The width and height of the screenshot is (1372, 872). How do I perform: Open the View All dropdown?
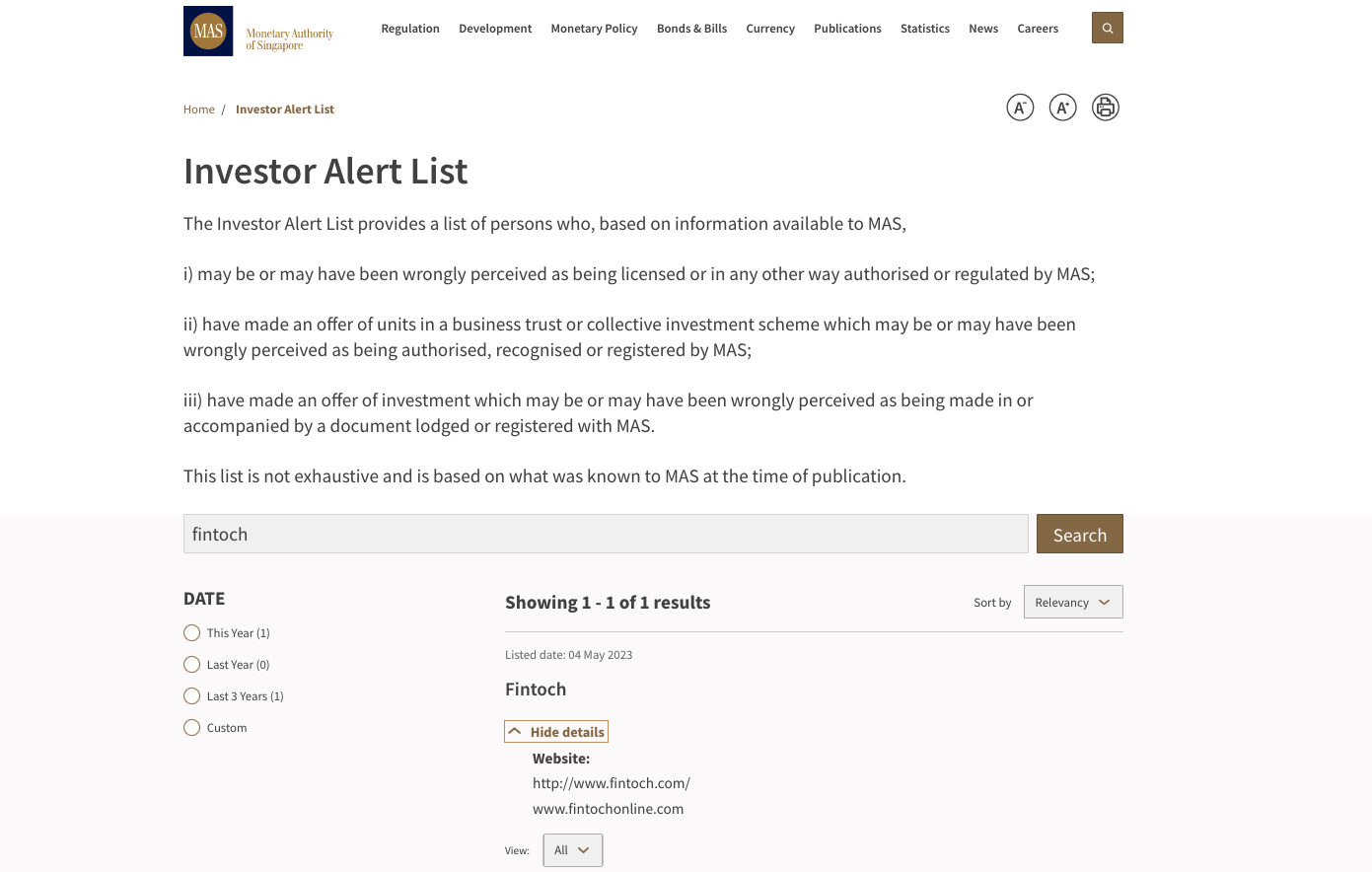[572, 849]
